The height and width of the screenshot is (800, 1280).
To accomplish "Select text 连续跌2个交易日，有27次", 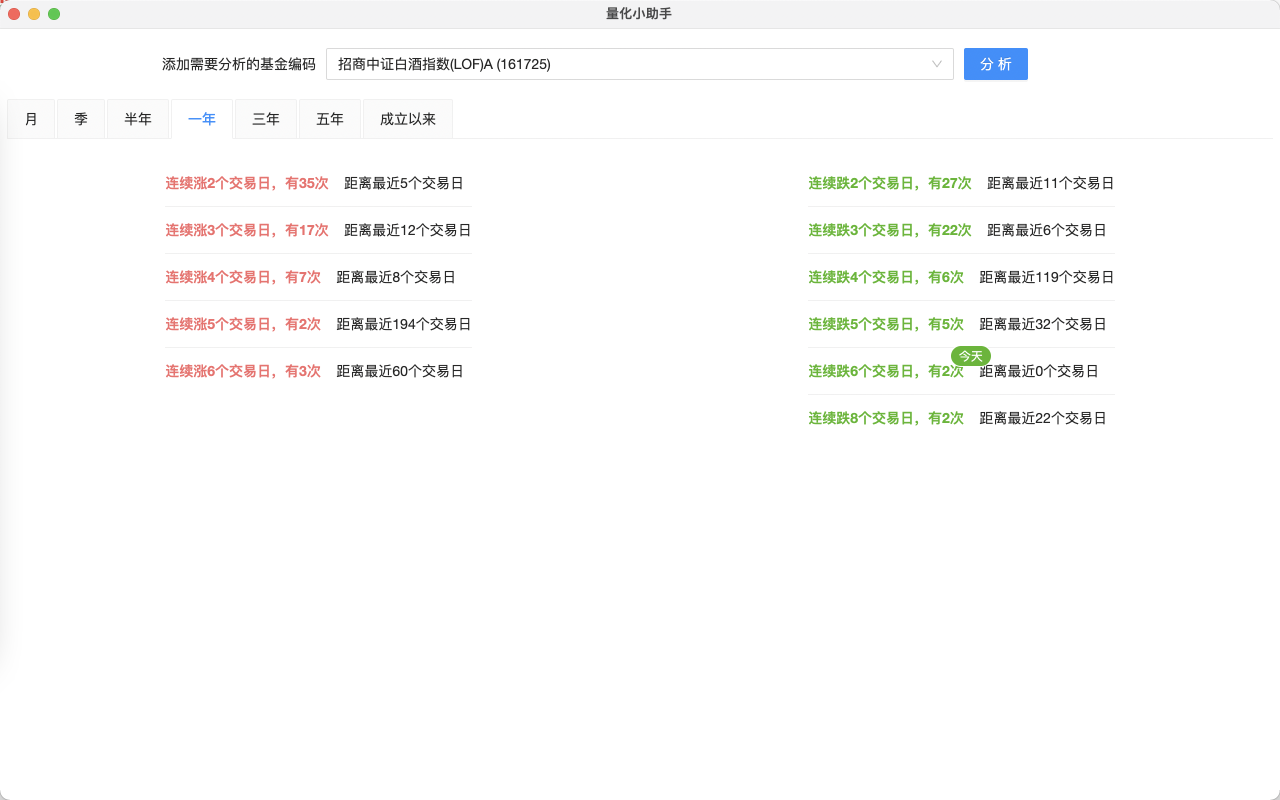I will (x=890, y=183).
